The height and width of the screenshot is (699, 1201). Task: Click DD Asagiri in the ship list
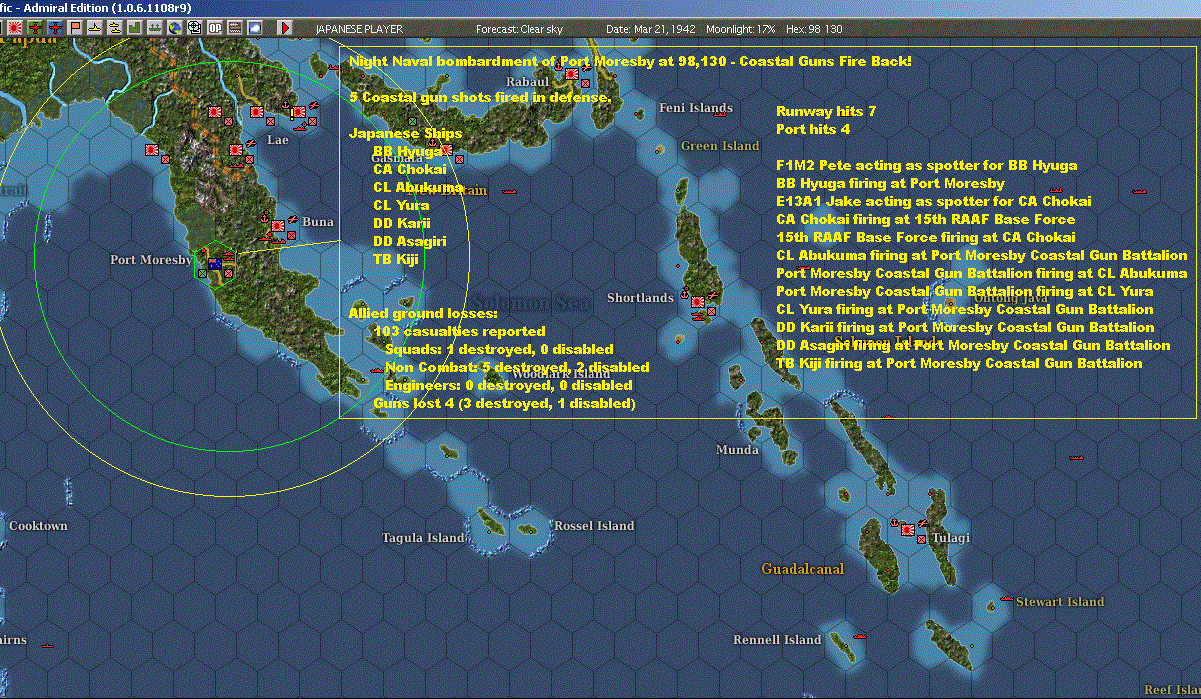click(410, 242)
